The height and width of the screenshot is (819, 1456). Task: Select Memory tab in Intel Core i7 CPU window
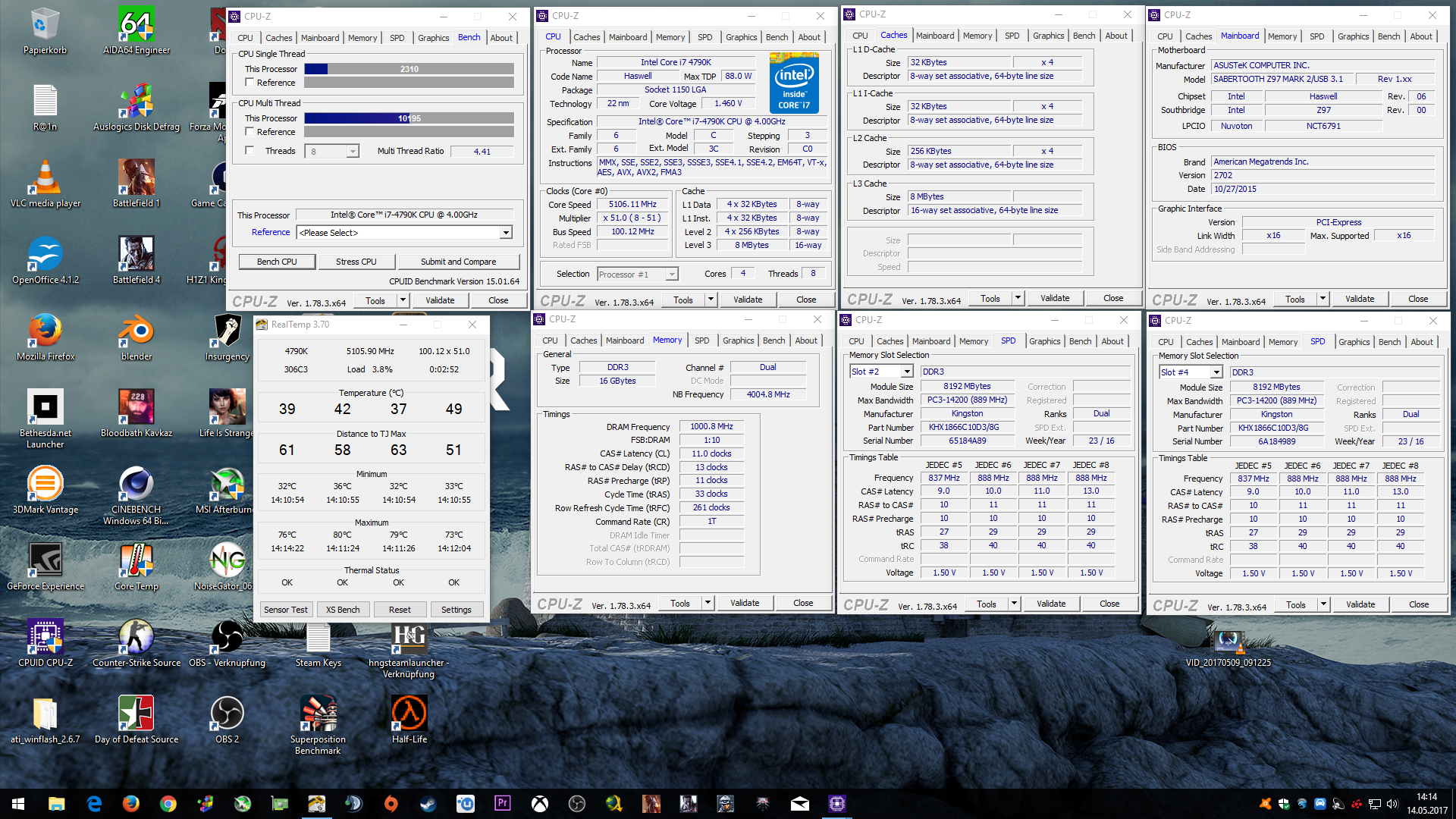[670, 37]
